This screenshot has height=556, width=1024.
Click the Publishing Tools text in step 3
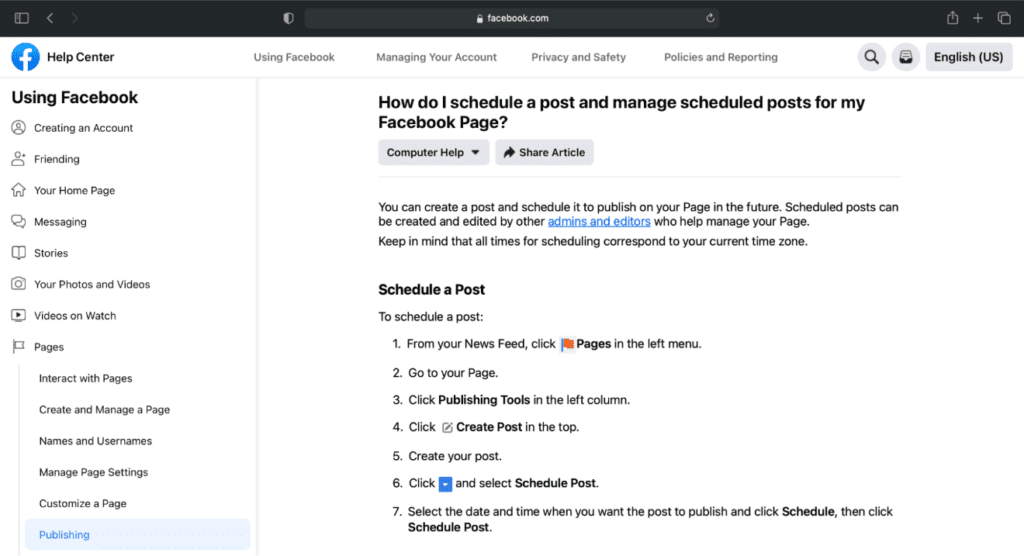click(x=484, y=400)
